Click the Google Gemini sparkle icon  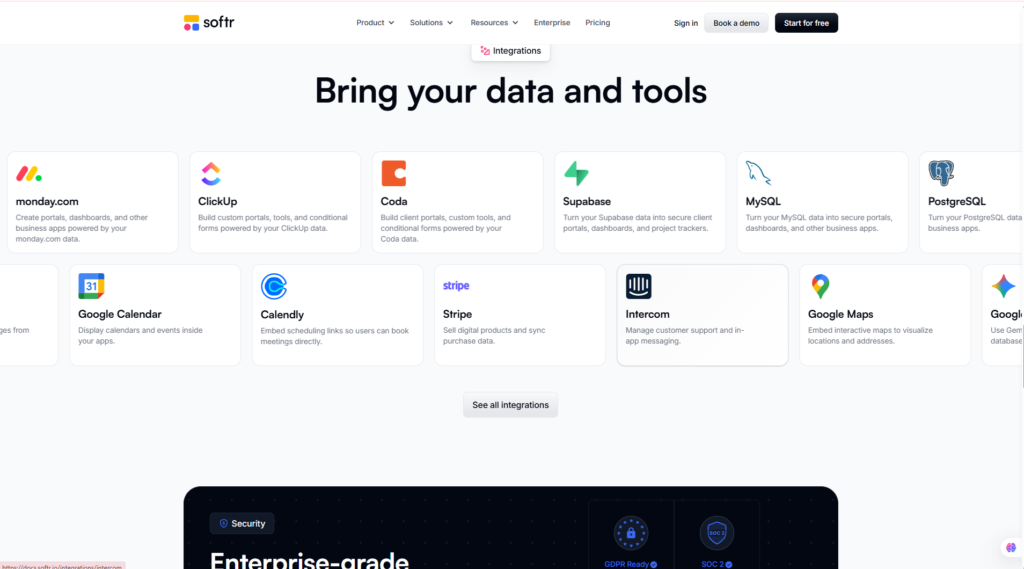pos(1003,286)
